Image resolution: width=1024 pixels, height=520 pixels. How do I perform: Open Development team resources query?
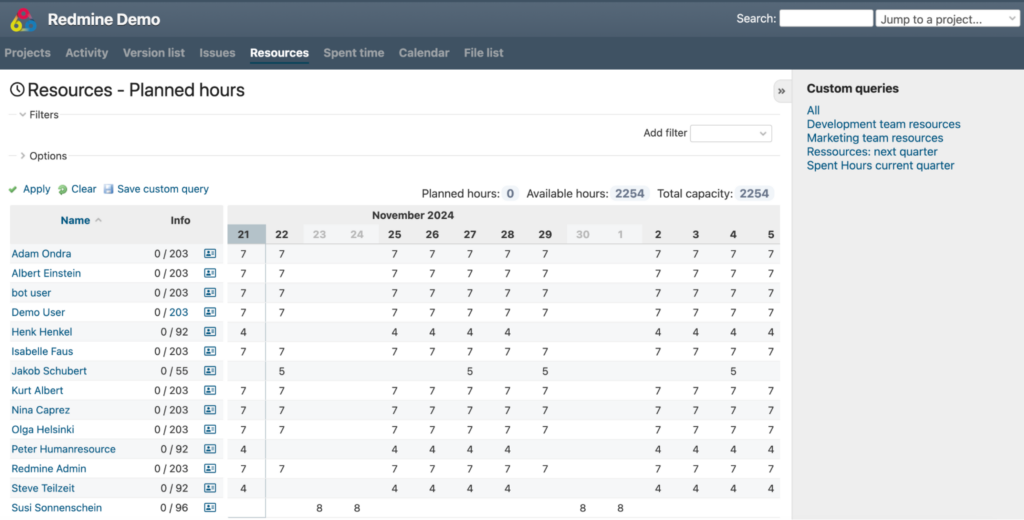[x=883, y=124]
